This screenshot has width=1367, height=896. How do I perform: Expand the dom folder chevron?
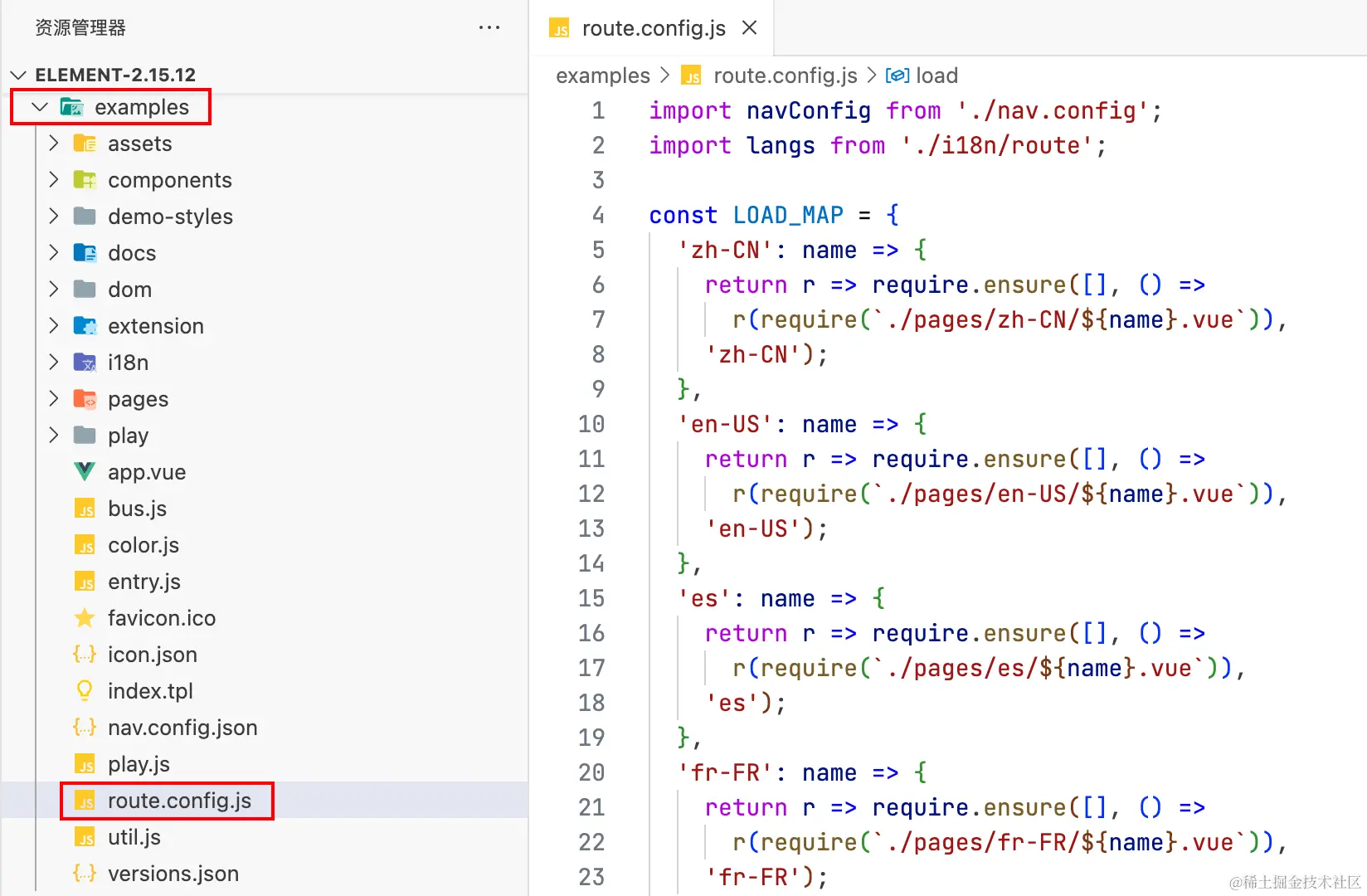click(54, 290)
